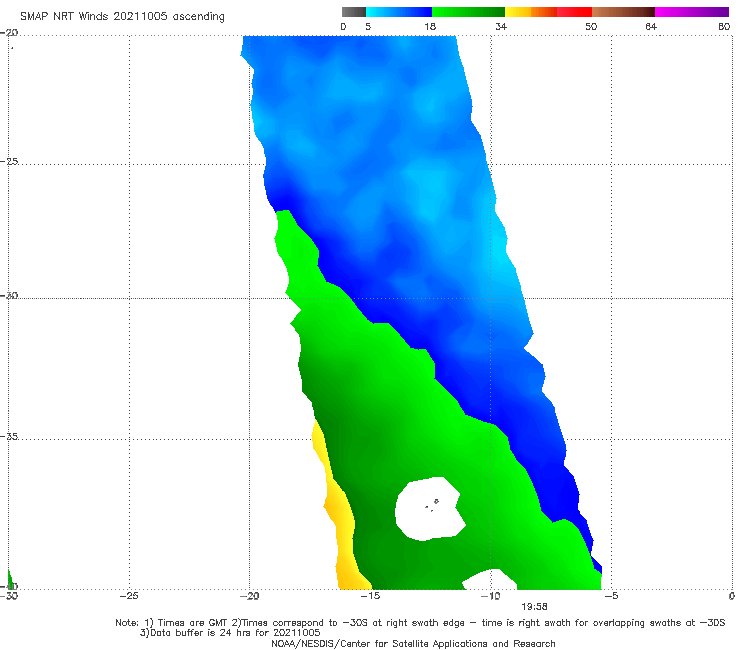This screenshot has height=650, width=740.
Task: Click the yellow-orange segment of the color bar
Action: 531,12
